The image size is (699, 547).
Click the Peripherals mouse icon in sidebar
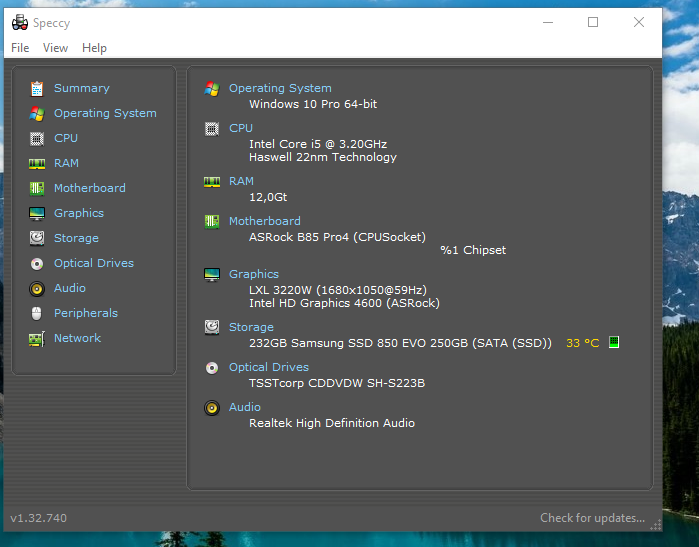pyautogui.click(x=37, y=313)
